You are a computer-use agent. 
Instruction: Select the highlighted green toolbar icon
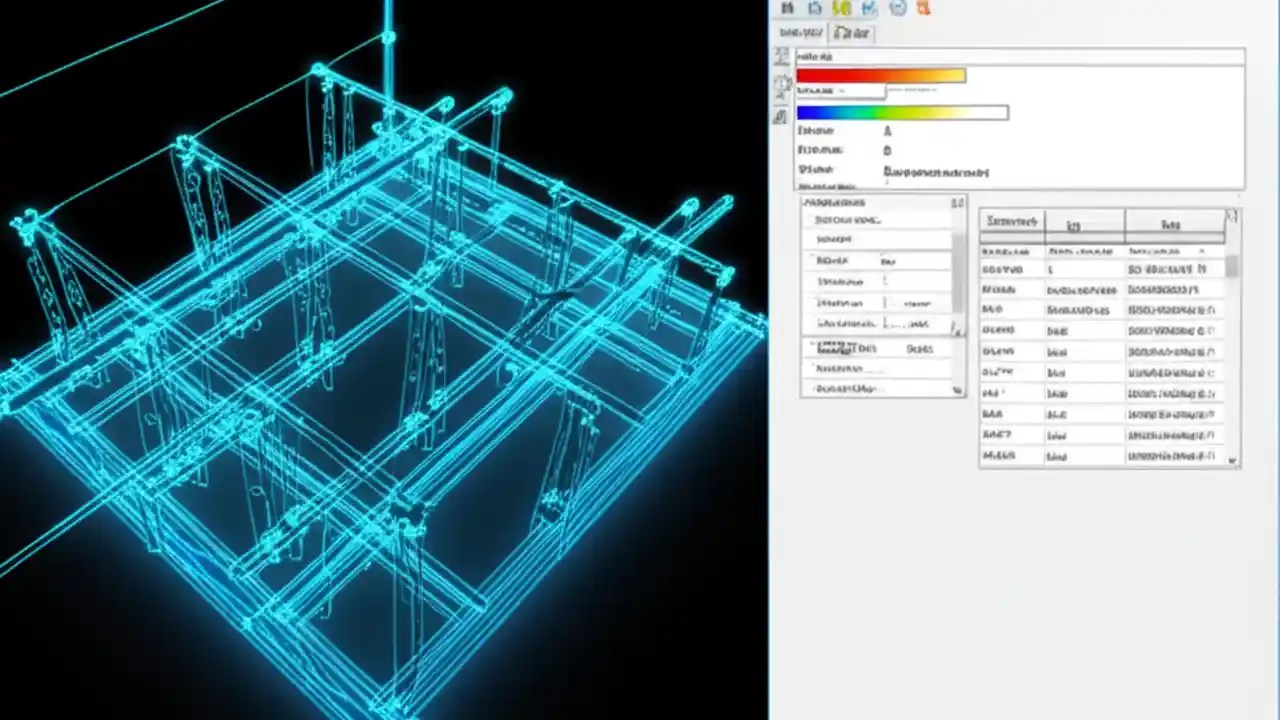[x=842, y=8]
